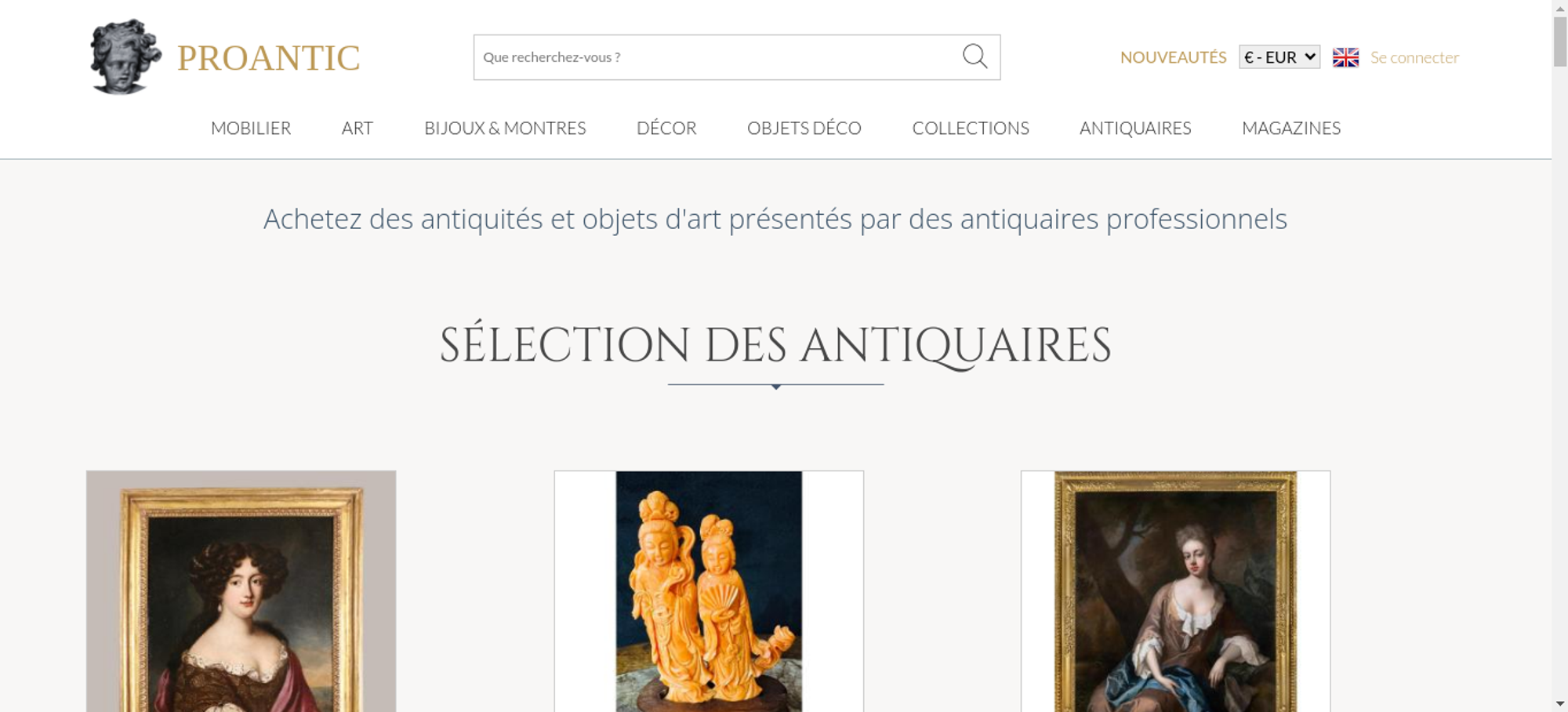Browse the ANTIQUAIRES page
The image size is (1568, 712).
tap(1135, 128)
